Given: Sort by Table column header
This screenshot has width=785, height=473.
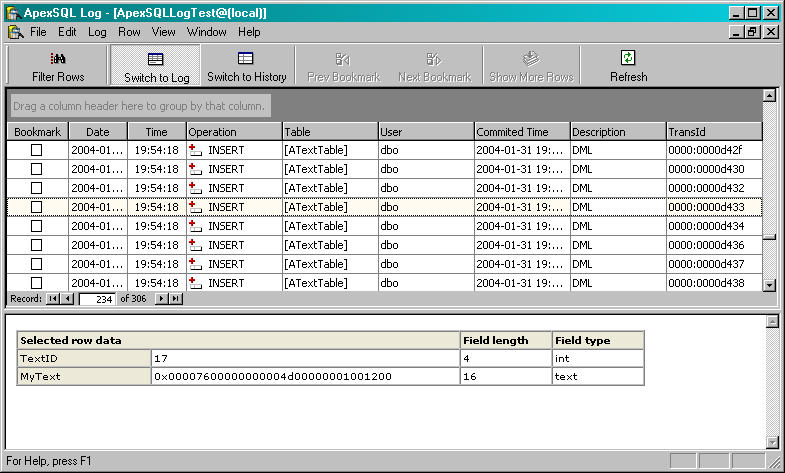Looking at the screenshot, I should pyautogui.click(x=330, y=132).
